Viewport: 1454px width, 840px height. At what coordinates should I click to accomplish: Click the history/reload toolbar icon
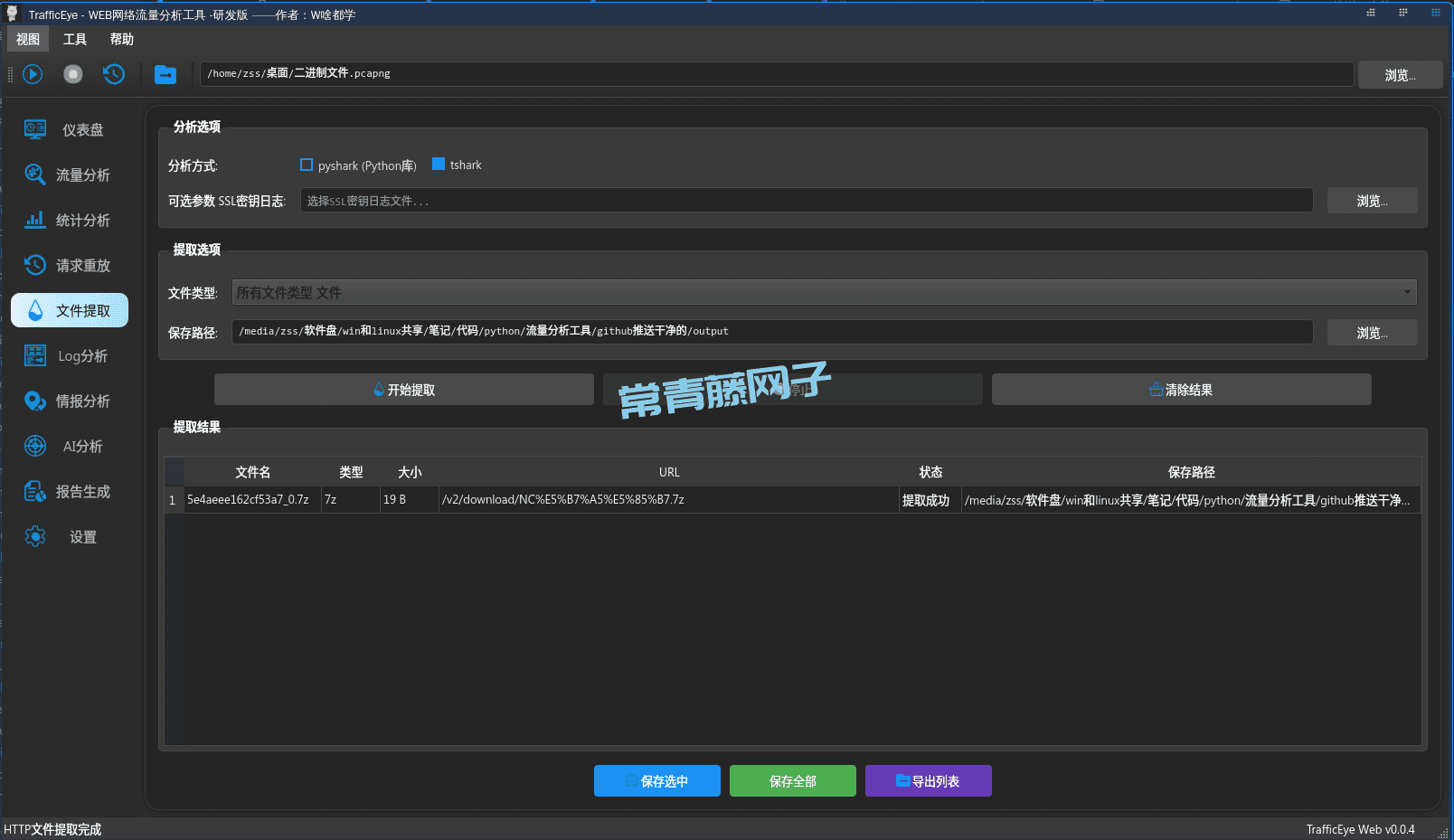(114, 74)
